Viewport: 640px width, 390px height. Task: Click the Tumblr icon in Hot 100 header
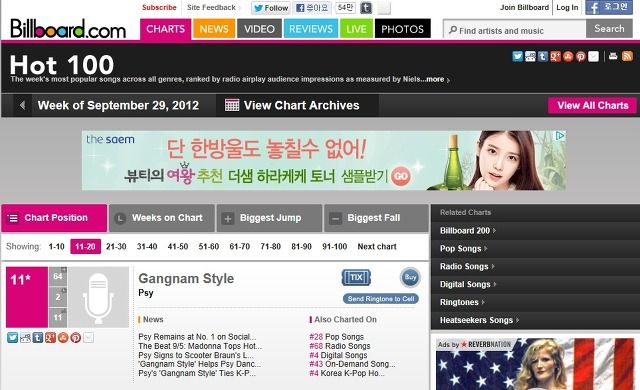[543, 56]
